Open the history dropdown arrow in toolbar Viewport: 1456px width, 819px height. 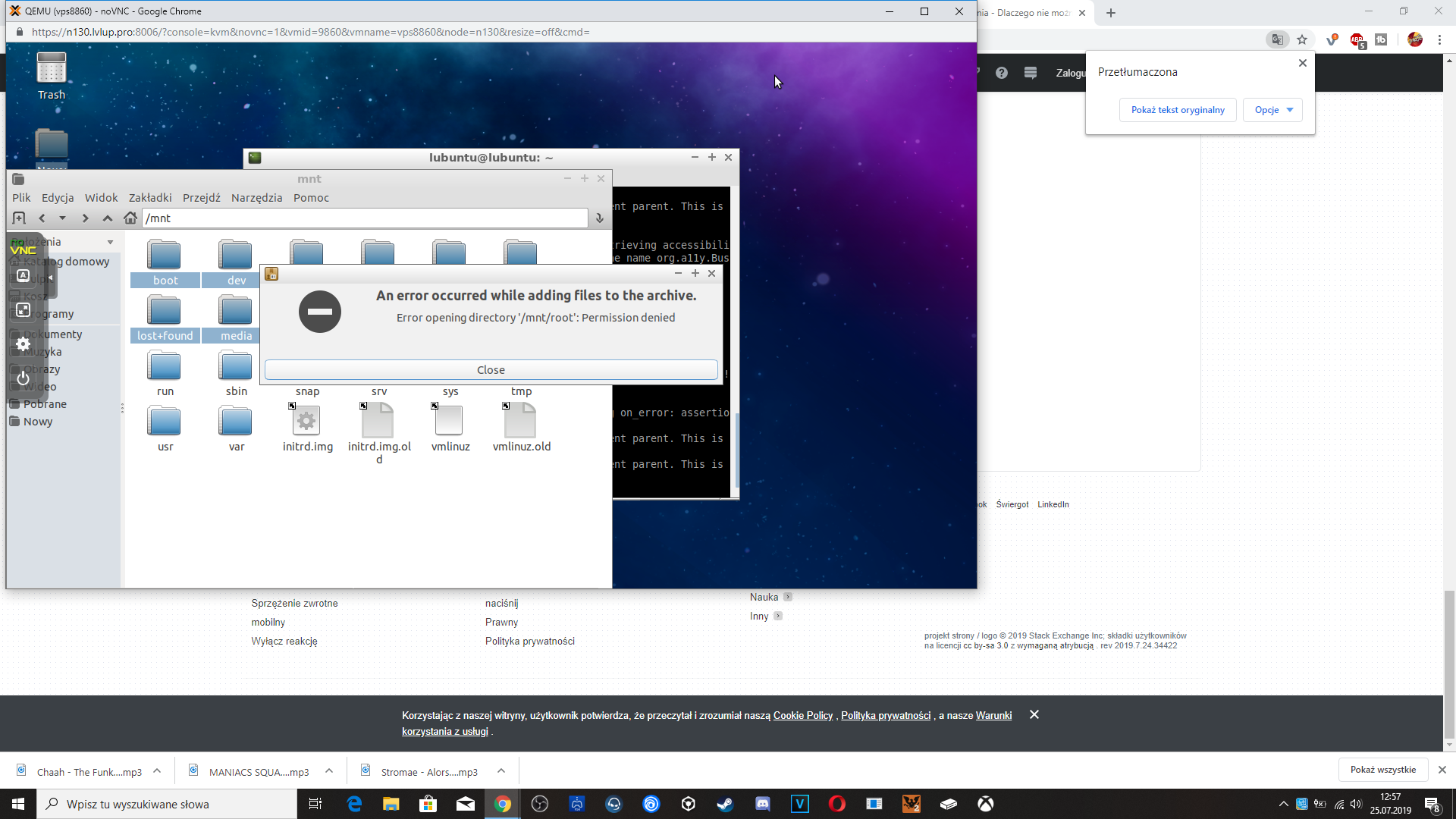(62, 218)
